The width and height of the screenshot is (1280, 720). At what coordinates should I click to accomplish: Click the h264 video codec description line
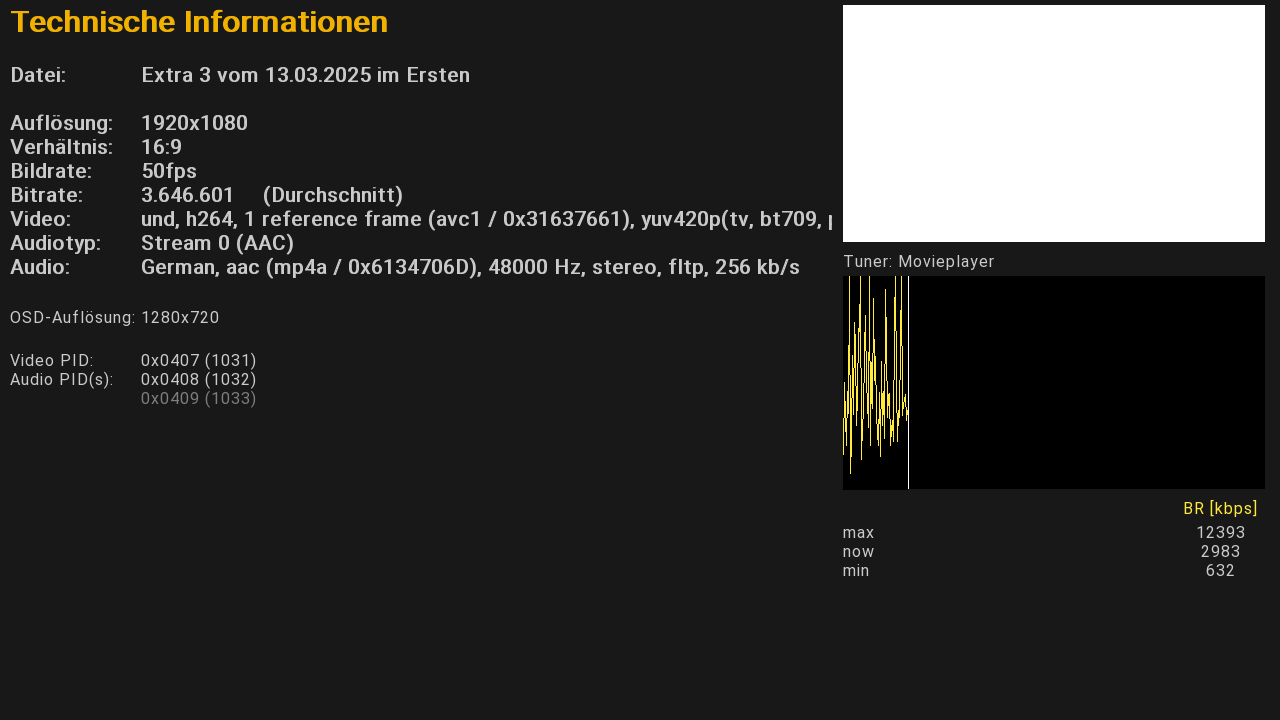[487, 219]
